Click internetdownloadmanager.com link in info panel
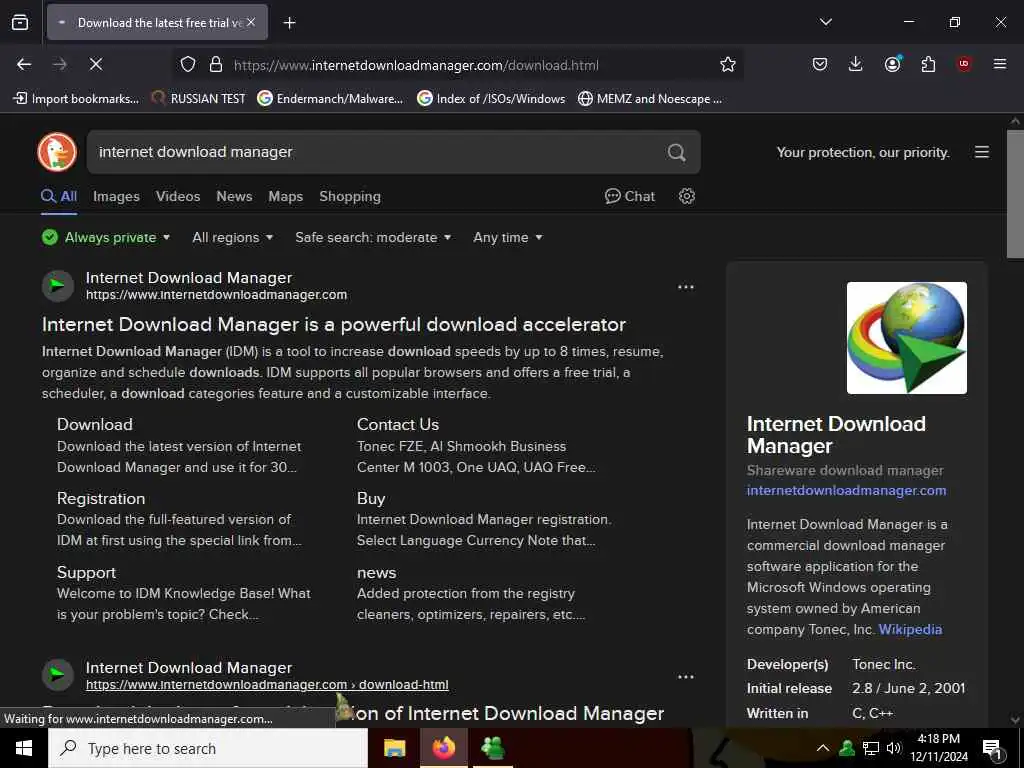The image size is (1024, 768). (x=846, y=490)
